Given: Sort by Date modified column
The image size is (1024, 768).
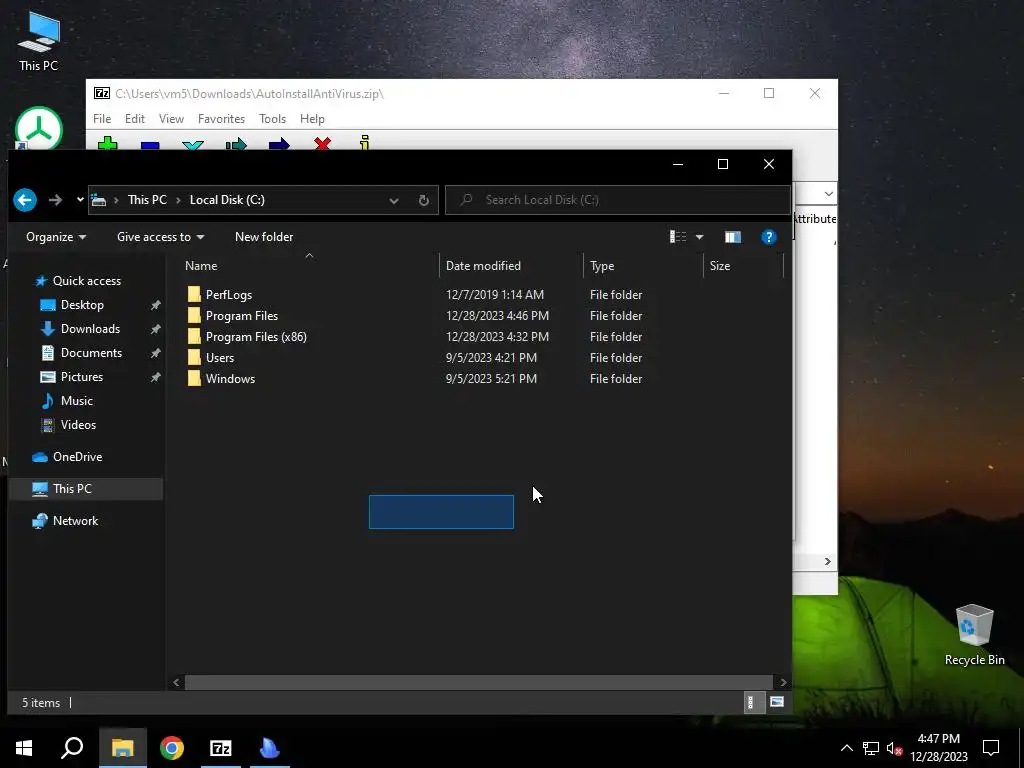Looking at the screenshot, I should pos(483,266).
